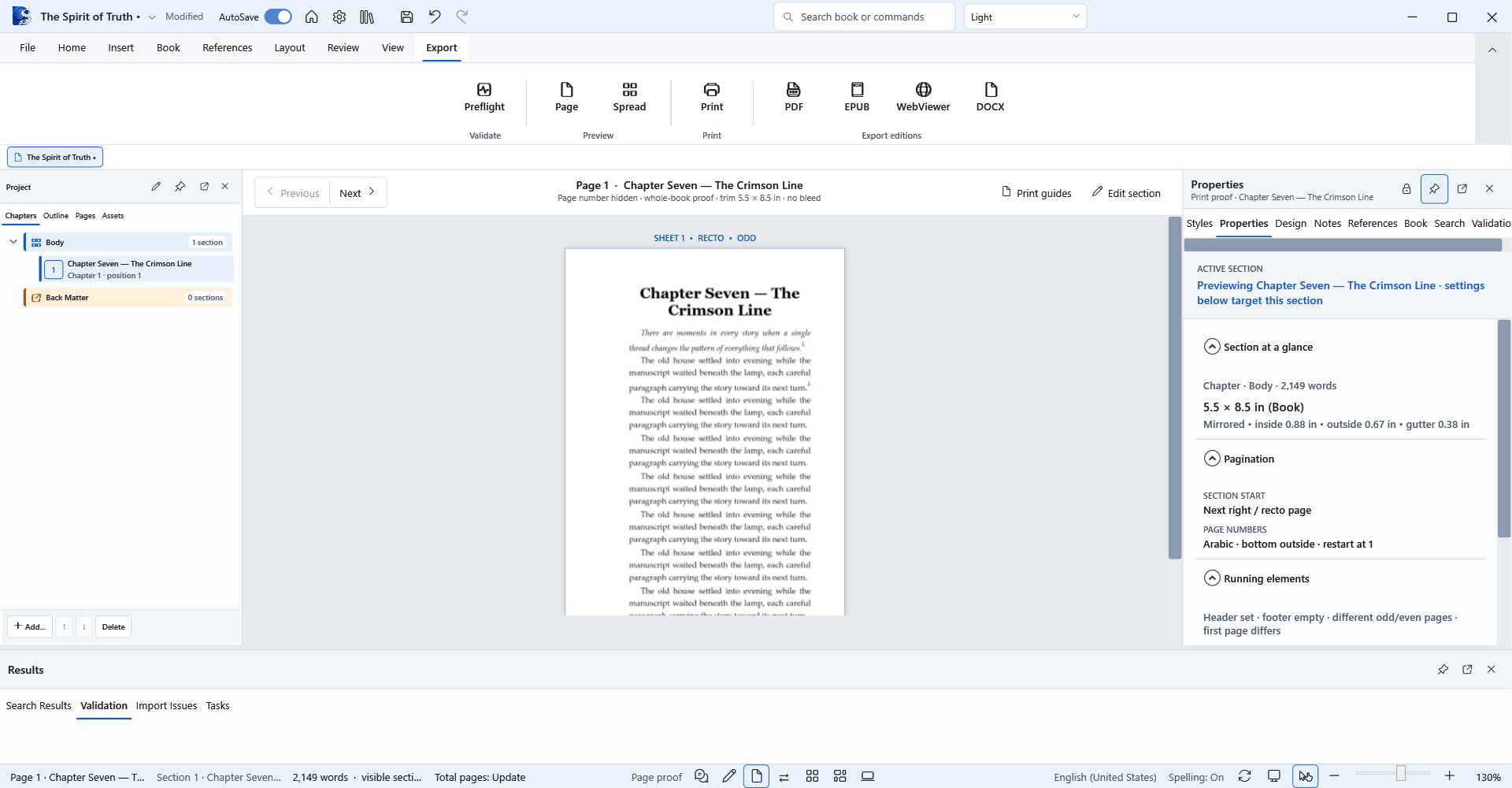The height and width of the screenshot is (788, 1512).
Task: Open the Design tab in Properties
Action: pos(1291,223)
